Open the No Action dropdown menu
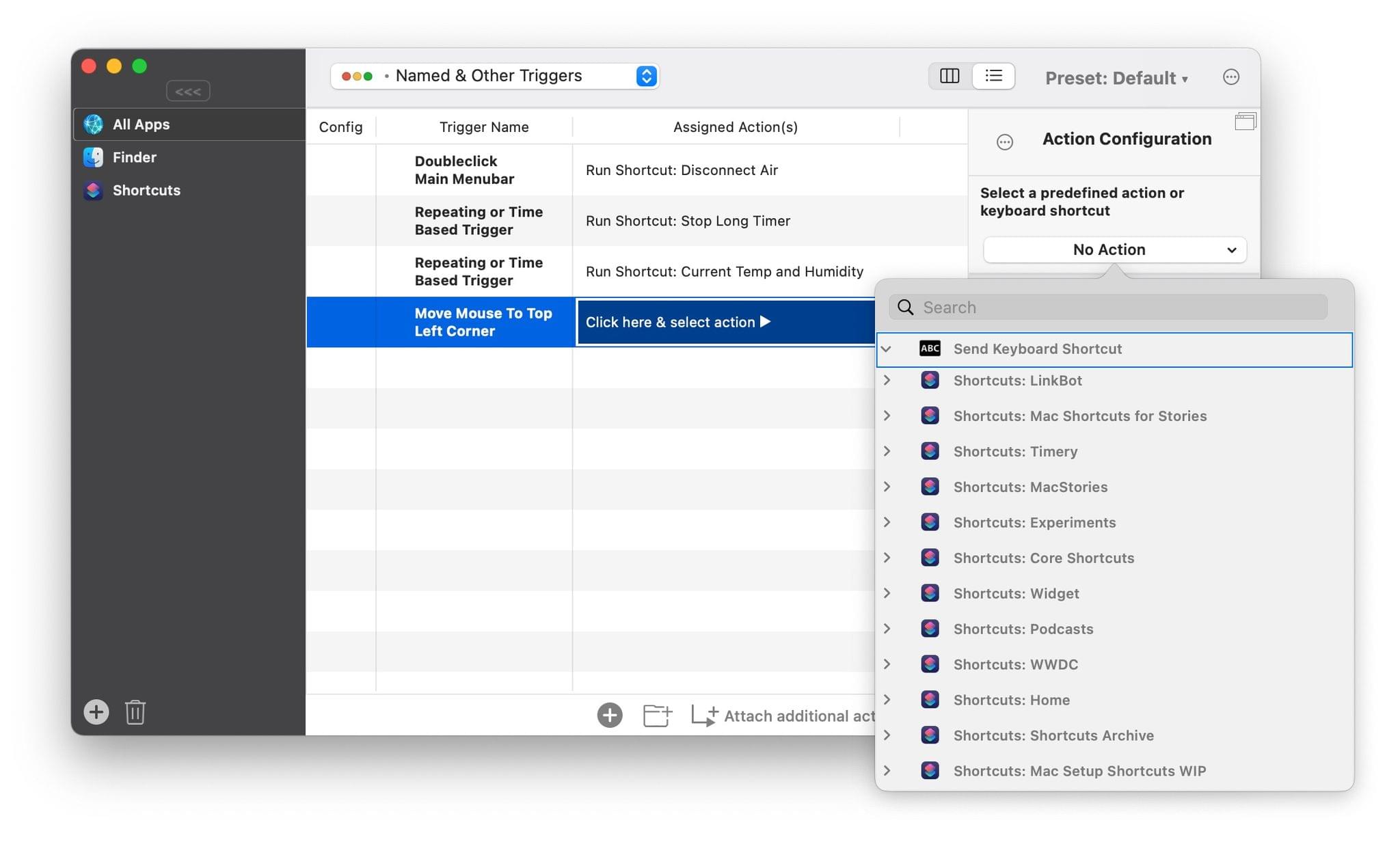This screenshot has height=842, width=1400. (1112, 249)
